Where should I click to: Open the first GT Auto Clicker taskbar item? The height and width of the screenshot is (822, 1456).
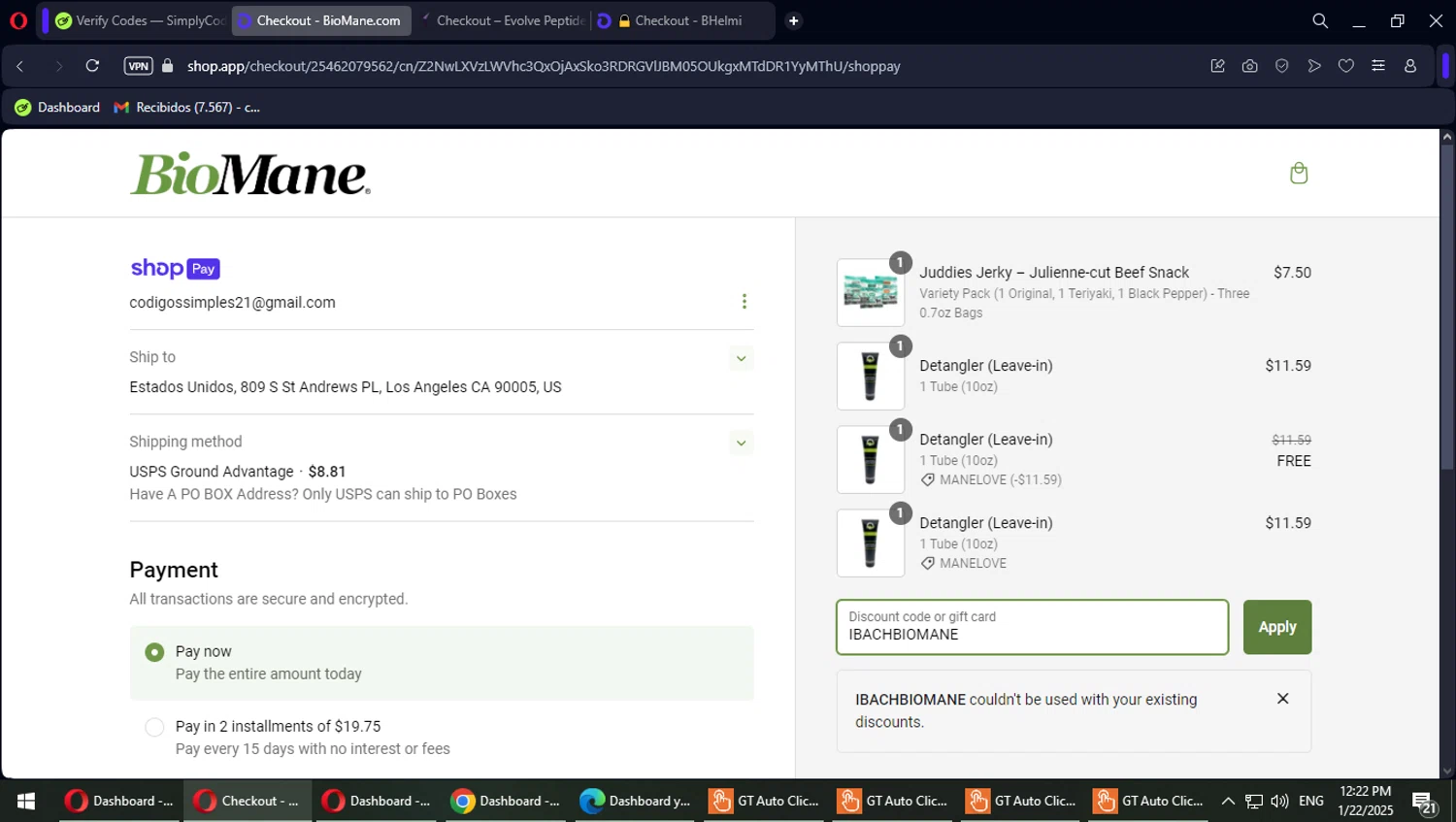764,801
